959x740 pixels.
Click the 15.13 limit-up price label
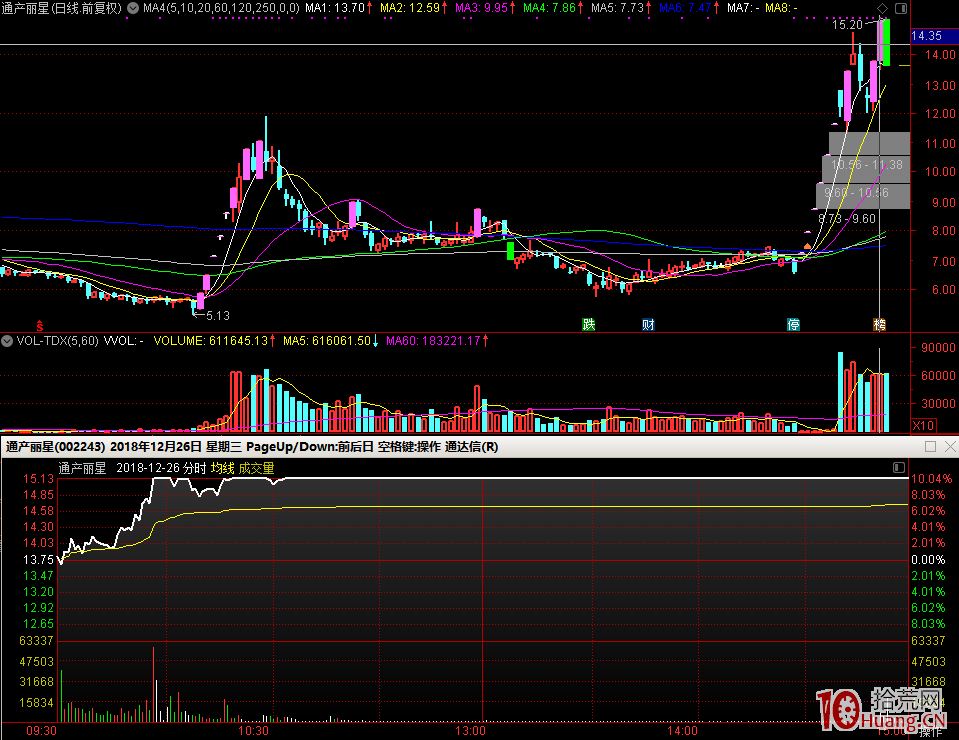pyautogui.click(x=39, y=479)
